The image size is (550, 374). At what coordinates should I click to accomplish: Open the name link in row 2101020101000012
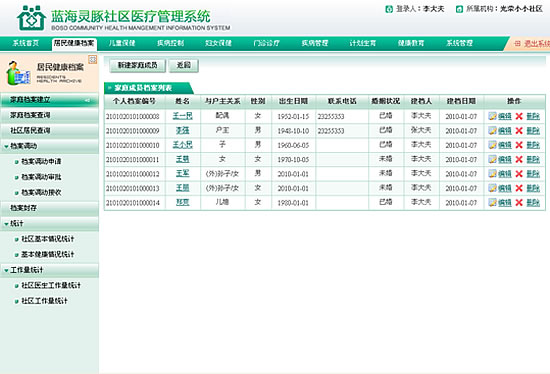pos(182,173)
